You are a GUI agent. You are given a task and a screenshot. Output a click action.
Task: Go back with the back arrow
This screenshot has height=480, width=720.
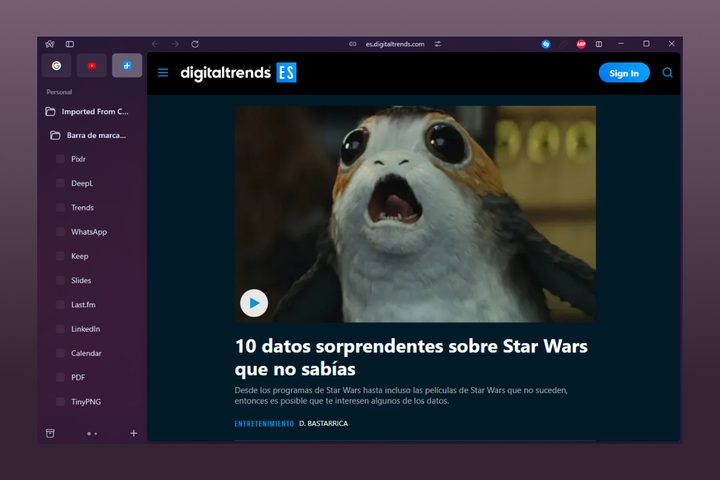(x=155, y=44)
